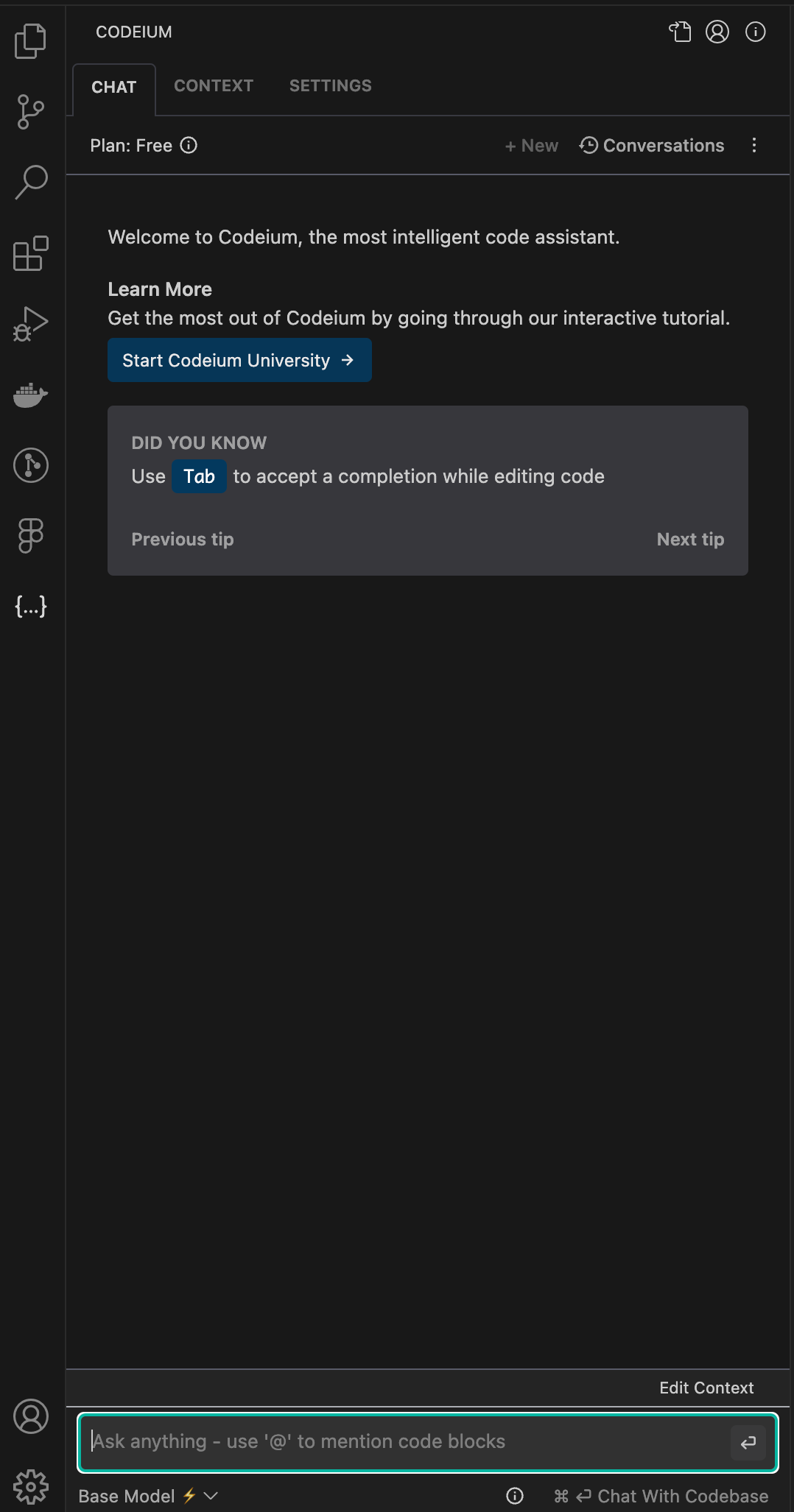794x1512 pixels.
Task: Open the Codeium braces icon
Action: click(x=31, y=607)
